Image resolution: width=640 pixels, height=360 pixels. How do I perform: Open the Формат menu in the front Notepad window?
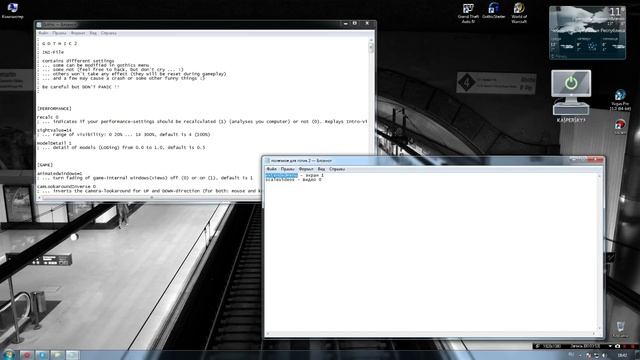(306, 169)
